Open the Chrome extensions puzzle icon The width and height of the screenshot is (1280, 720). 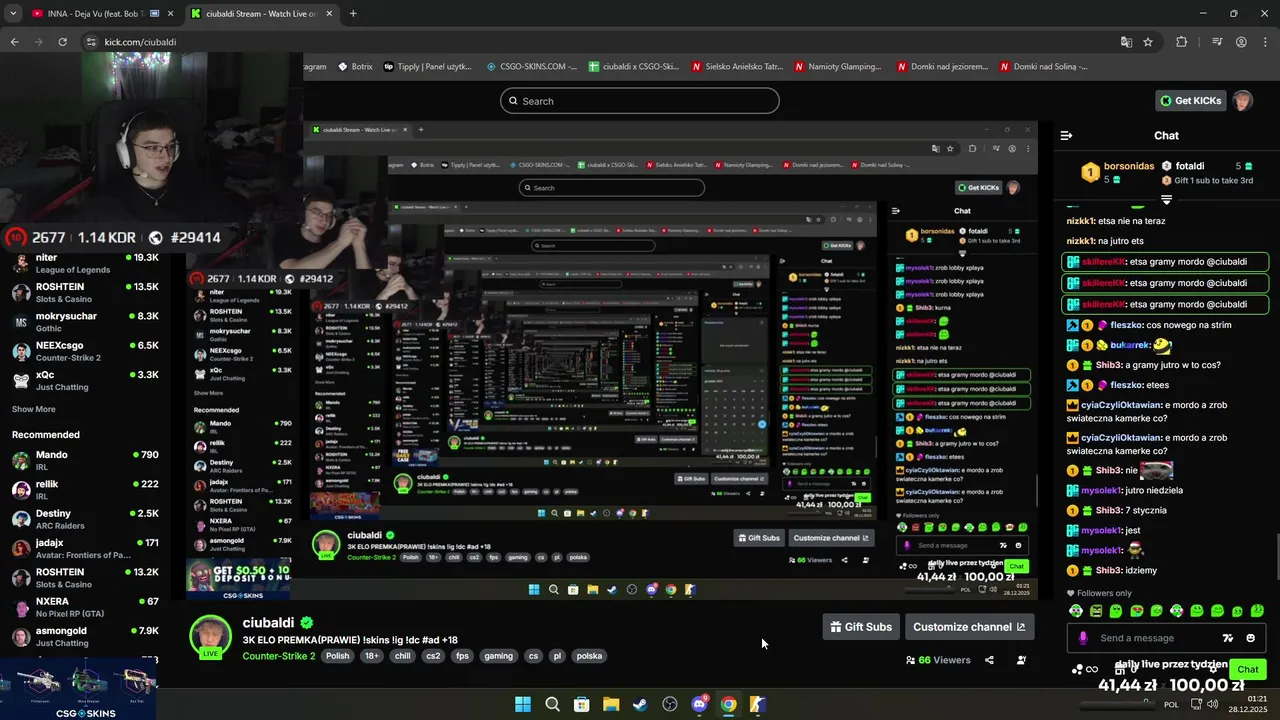(x=1181, y=42)
